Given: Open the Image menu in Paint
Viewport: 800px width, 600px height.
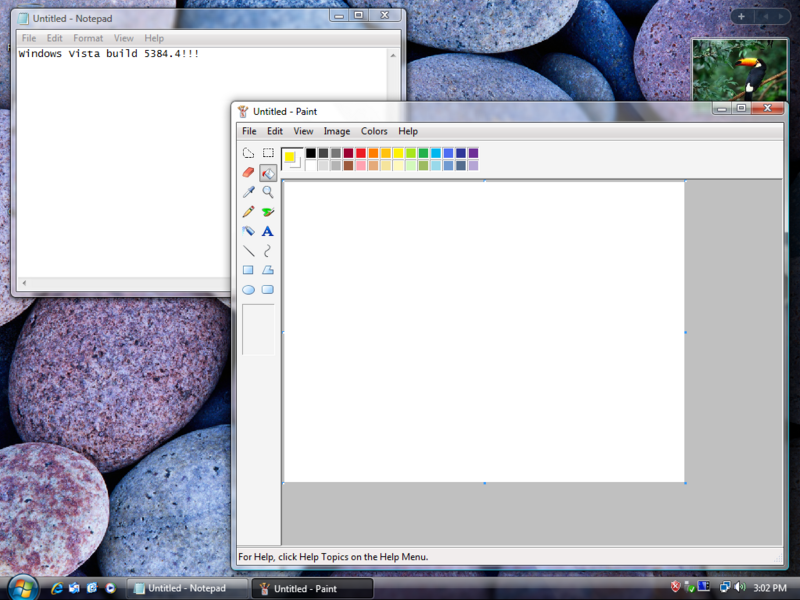Looking at the screenshot, I should (337, 131).
